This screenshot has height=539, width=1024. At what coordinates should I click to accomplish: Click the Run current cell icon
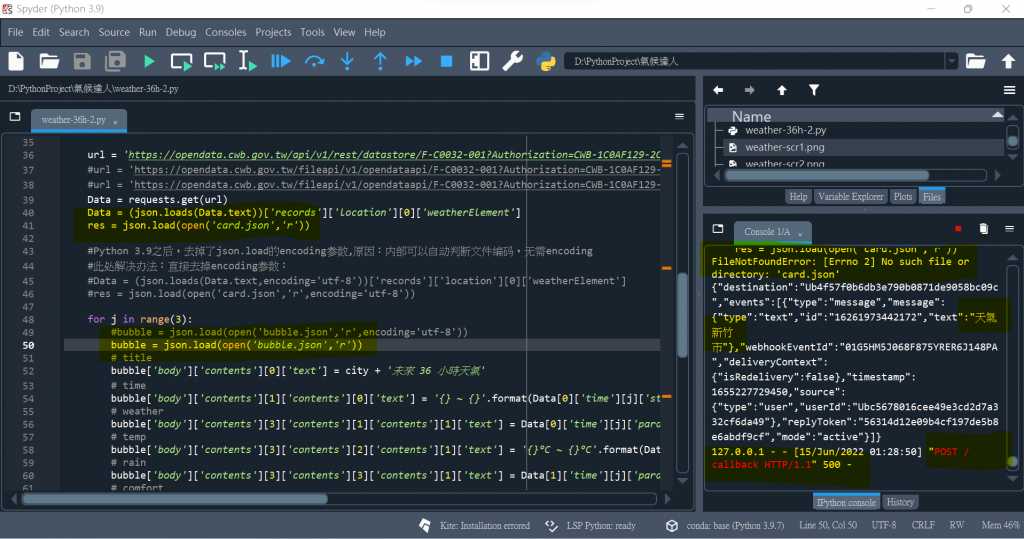pos(182,62)
